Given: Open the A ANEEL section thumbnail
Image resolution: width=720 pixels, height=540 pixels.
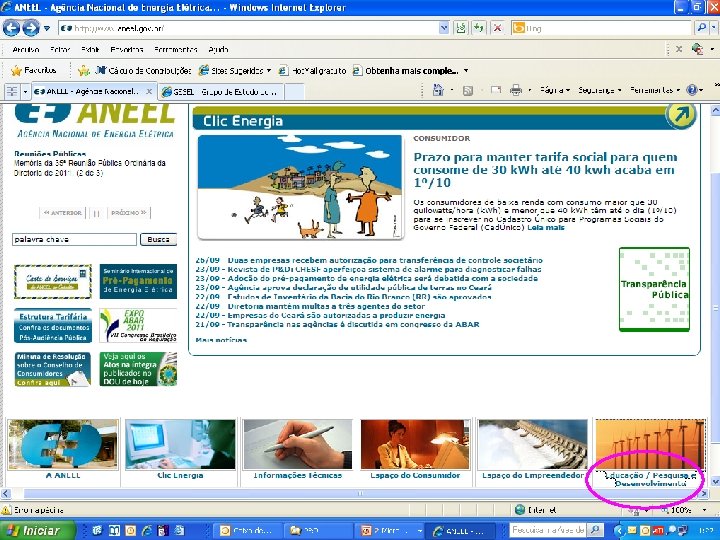Looking at the screenshot, I should [63, 444].
